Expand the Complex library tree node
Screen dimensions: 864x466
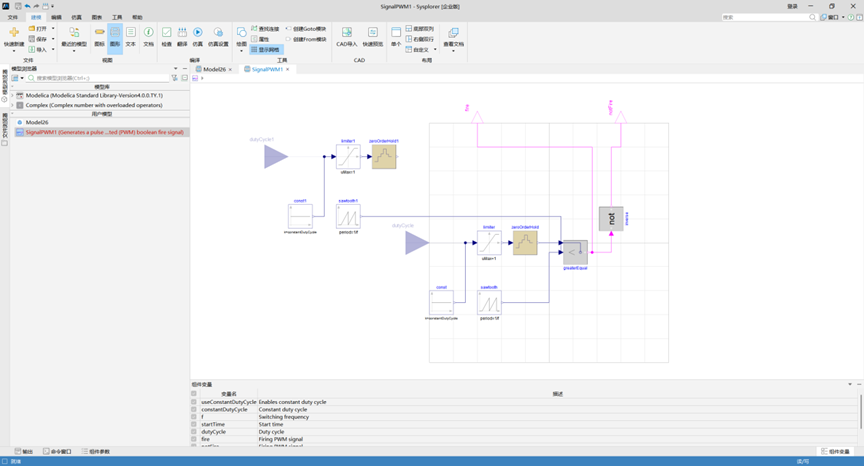pyautogui.click(x=13, y=105)
